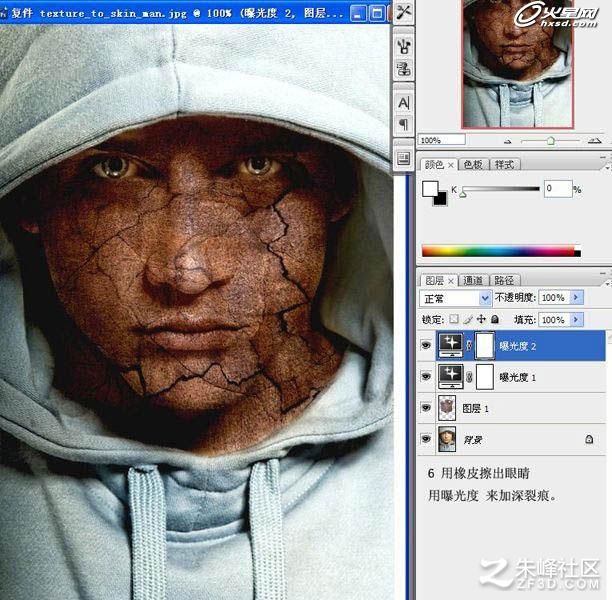The image size is (612, 600).
Task: Hide the 曝光度 1 layer
Action: [426, 376]
